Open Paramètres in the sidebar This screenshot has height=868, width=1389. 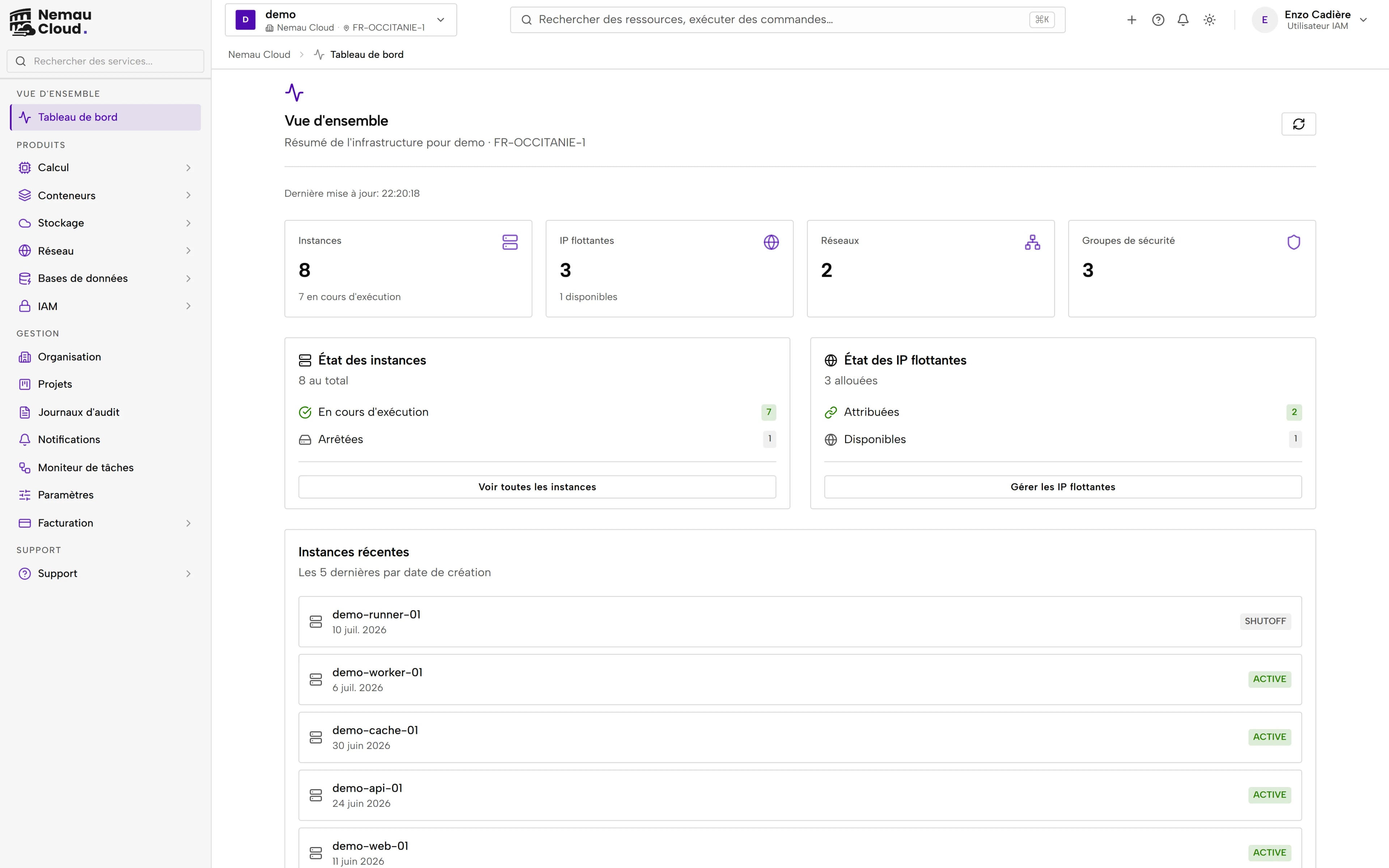[106, 495]
